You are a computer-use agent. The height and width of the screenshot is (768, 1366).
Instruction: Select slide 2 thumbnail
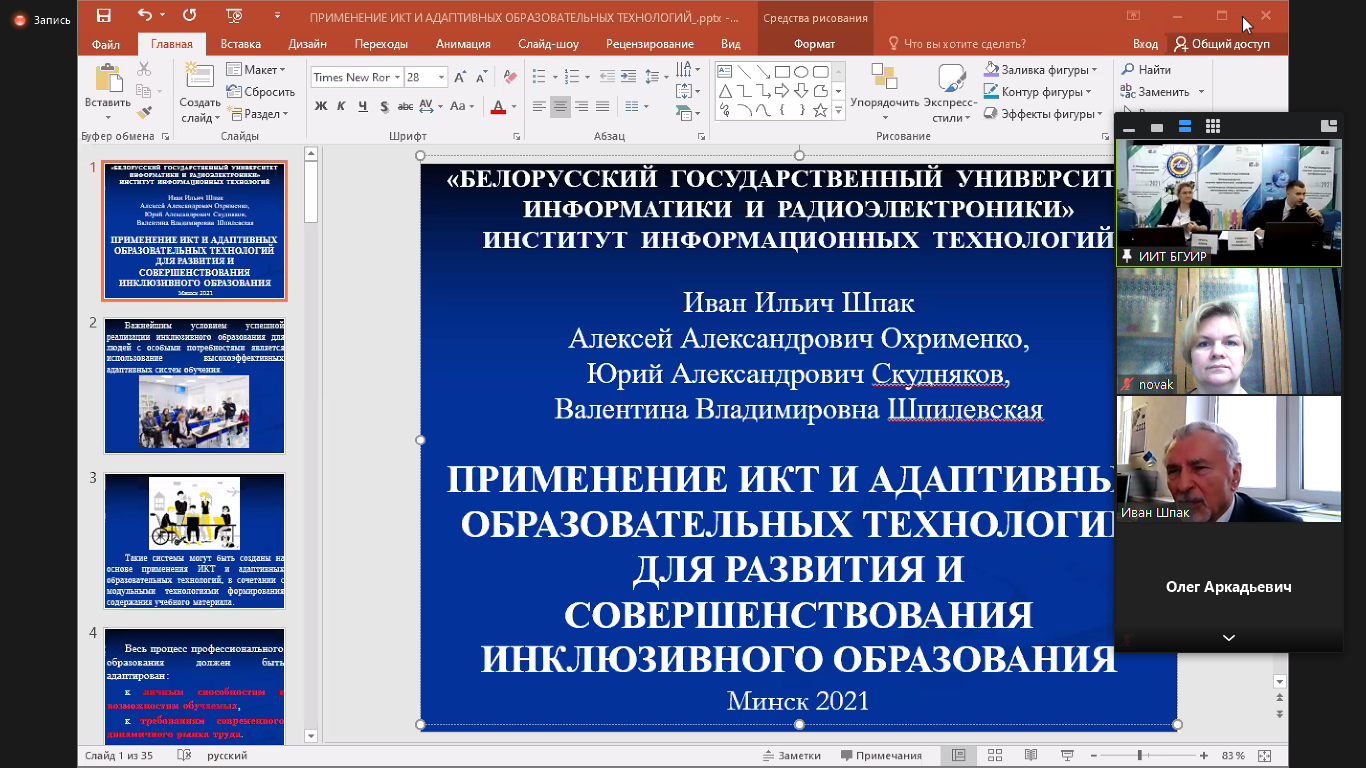[x=195, y=386]
